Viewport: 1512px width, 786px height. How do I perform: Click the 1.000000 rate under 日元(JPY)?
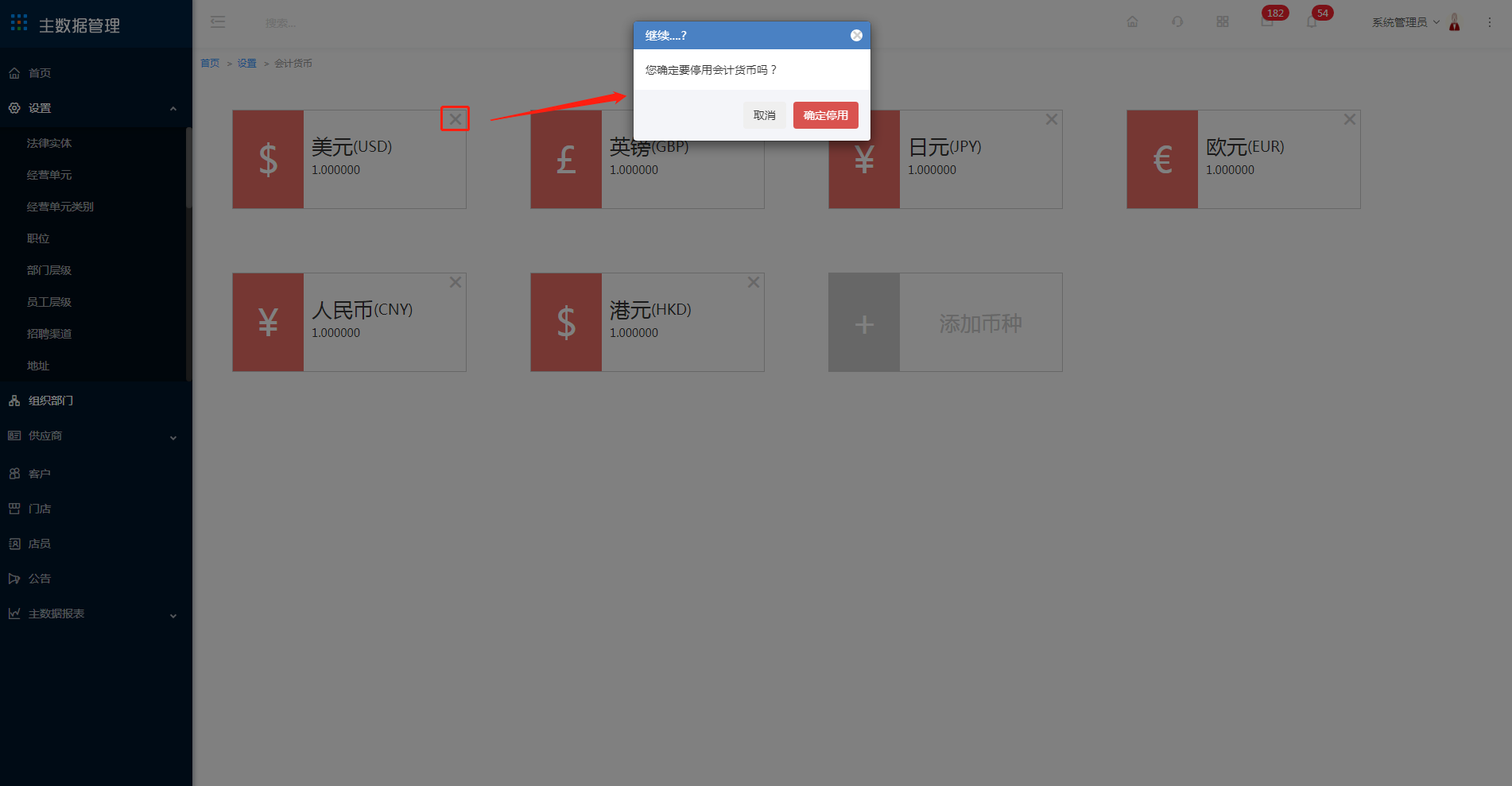pos(932,170)
